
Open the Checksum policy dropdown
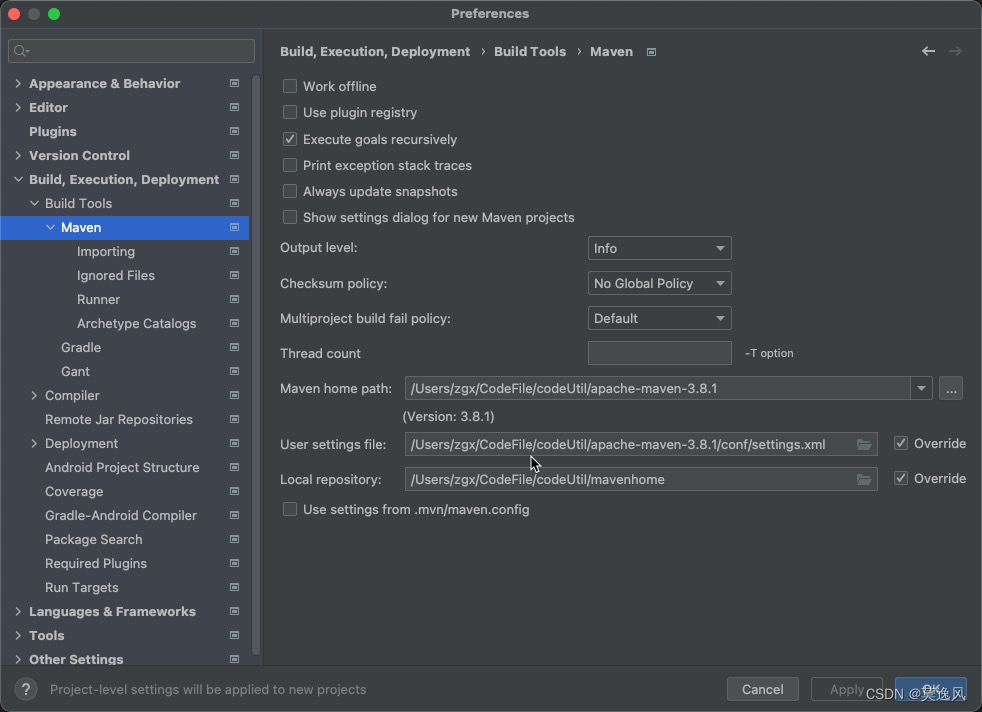tap(659, 284)
